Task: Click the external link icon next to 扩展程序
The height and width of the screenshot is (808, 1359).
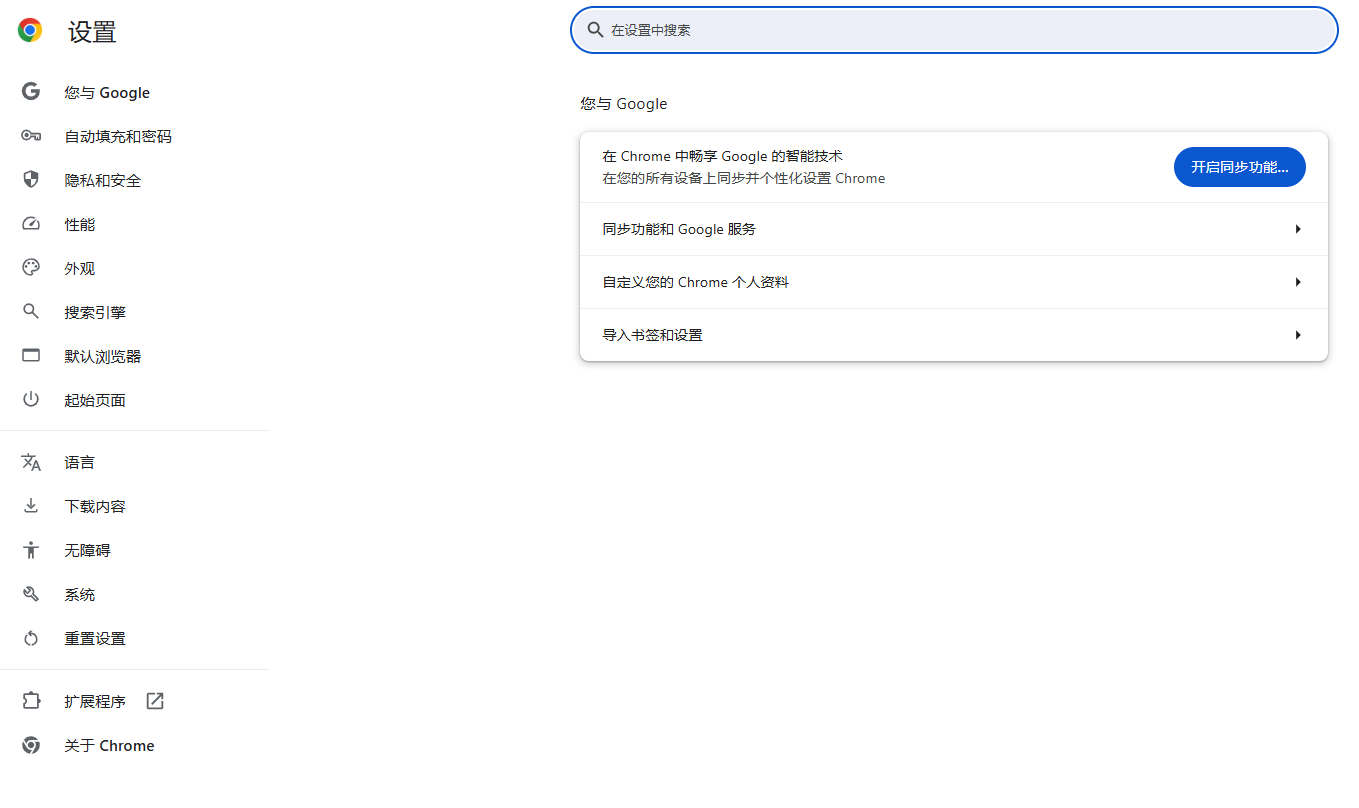Action: [x=155, y=701]
